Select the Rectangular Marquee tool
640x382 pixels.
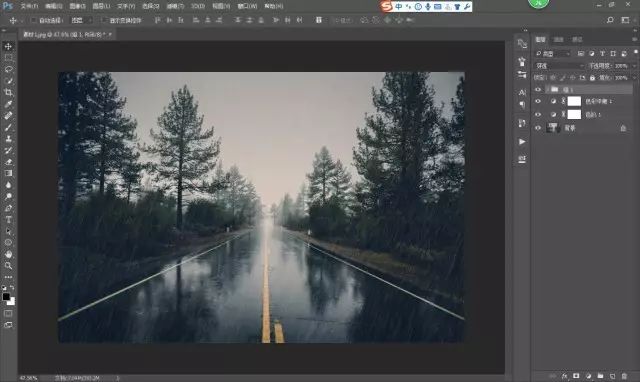(8, 58)
